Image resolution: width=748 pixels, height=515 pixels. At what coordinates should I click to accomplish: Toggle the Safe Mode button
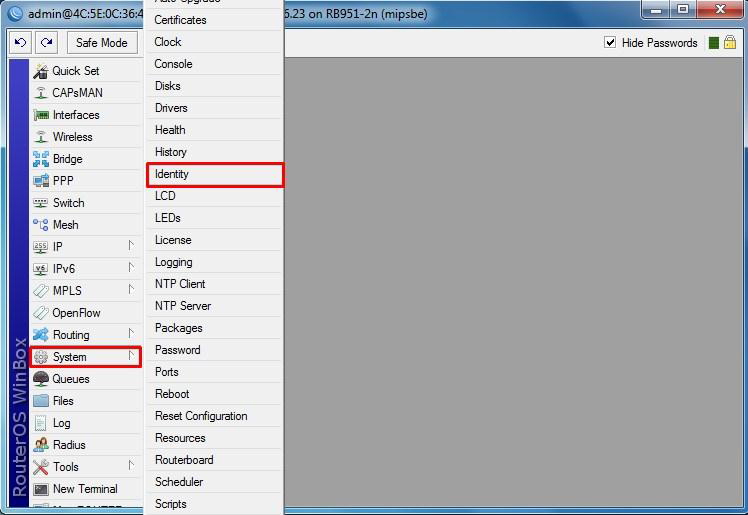coord(102,43)
